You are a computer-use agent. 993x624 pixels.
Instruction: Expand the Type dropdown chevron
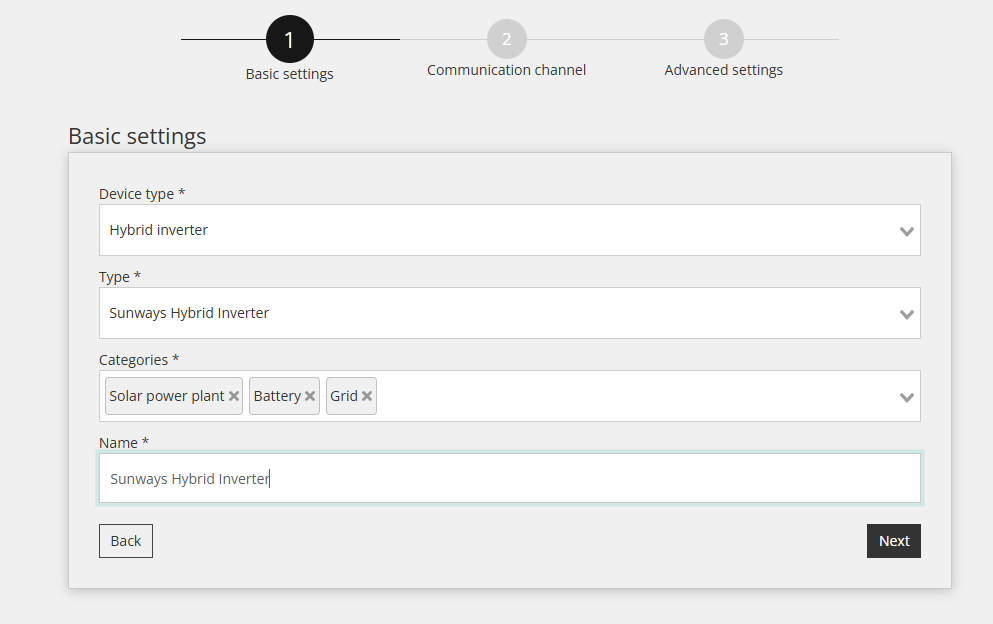coord(907,314)
